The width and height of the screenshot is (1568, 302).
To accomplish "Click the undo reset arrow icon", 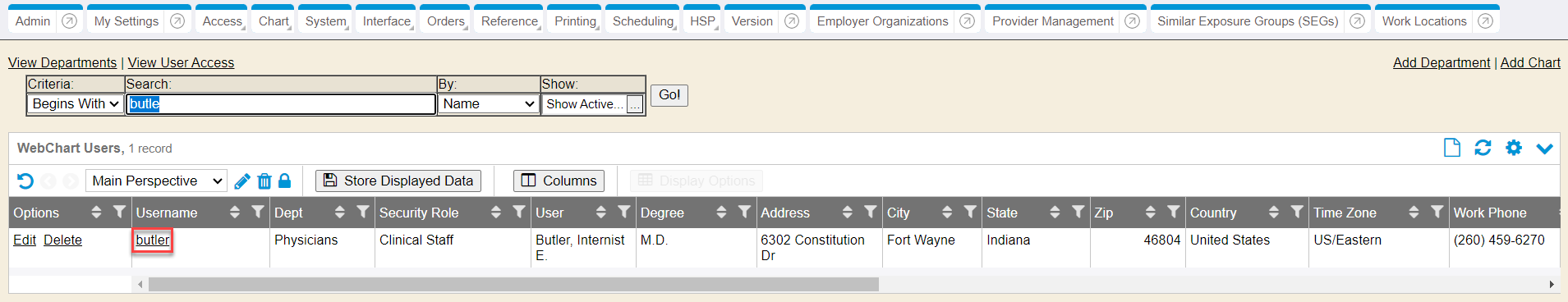I will point(25,181).
